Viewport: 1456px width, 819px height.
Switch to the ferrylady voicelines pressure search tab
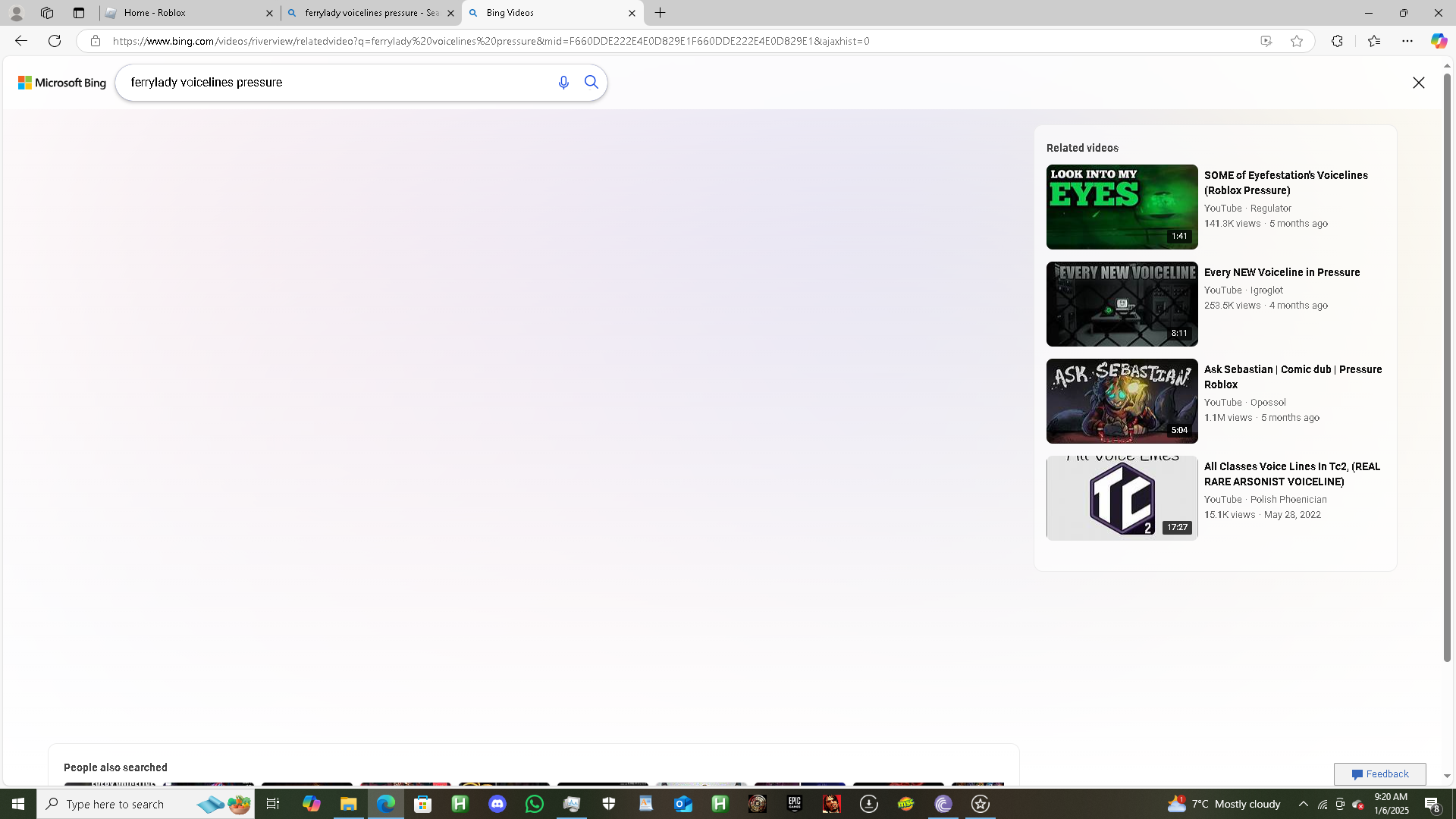pyautogui.click(x=370, y=13)
